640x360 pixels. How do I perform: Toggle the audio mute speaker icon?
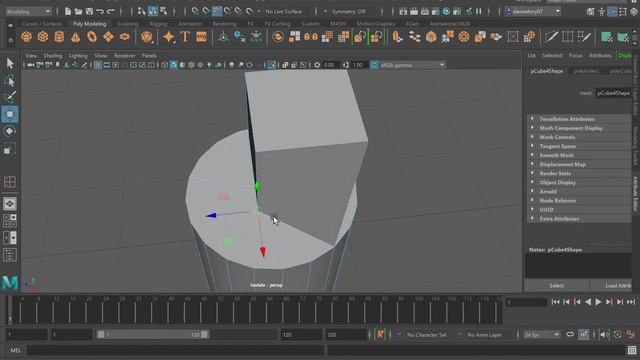[604, 335]
